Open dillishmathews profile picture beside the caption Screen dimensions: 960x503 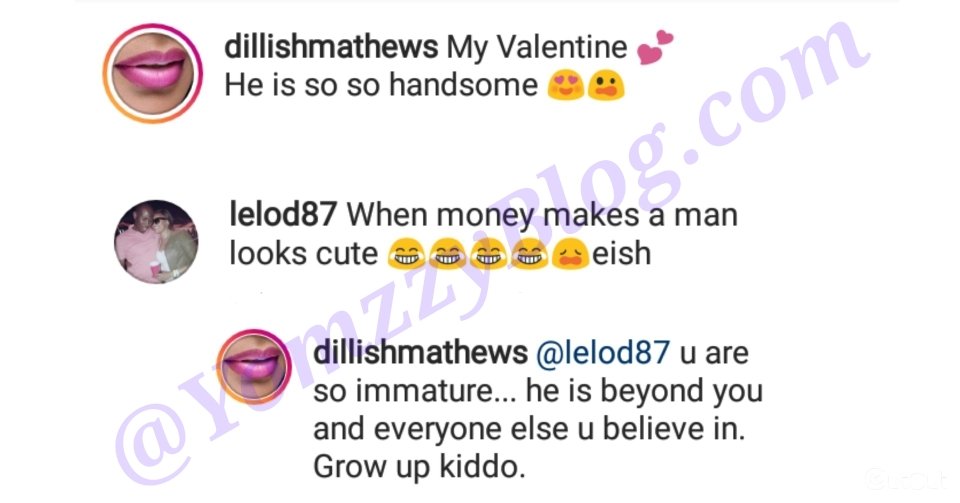152,73
